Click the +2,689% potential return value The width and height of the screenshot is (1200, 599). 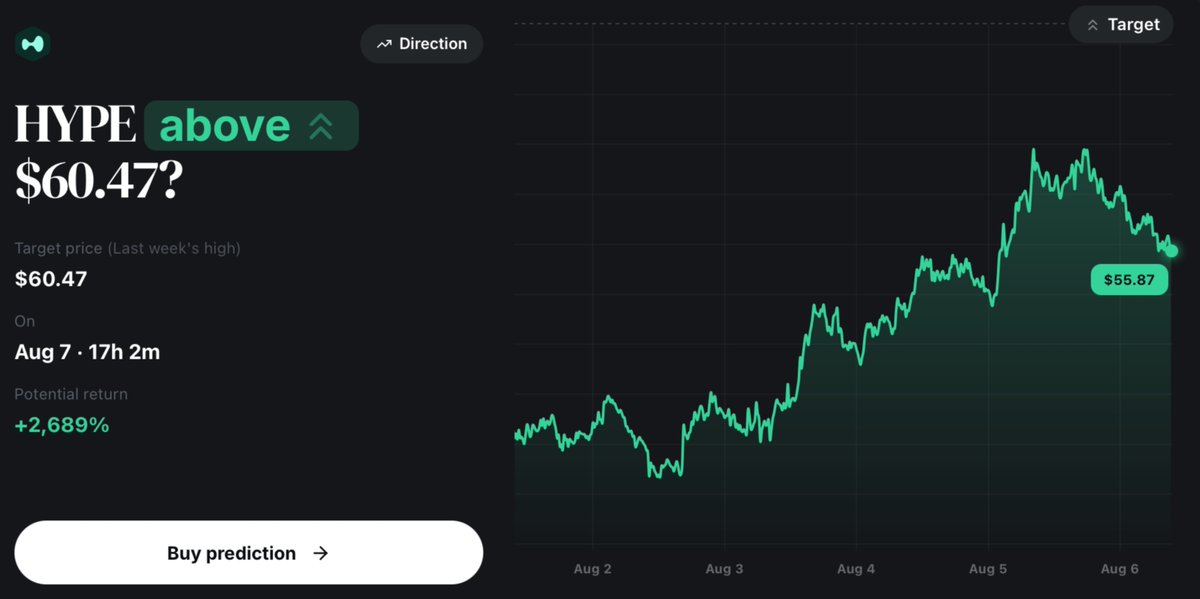[x=62, y=425]
